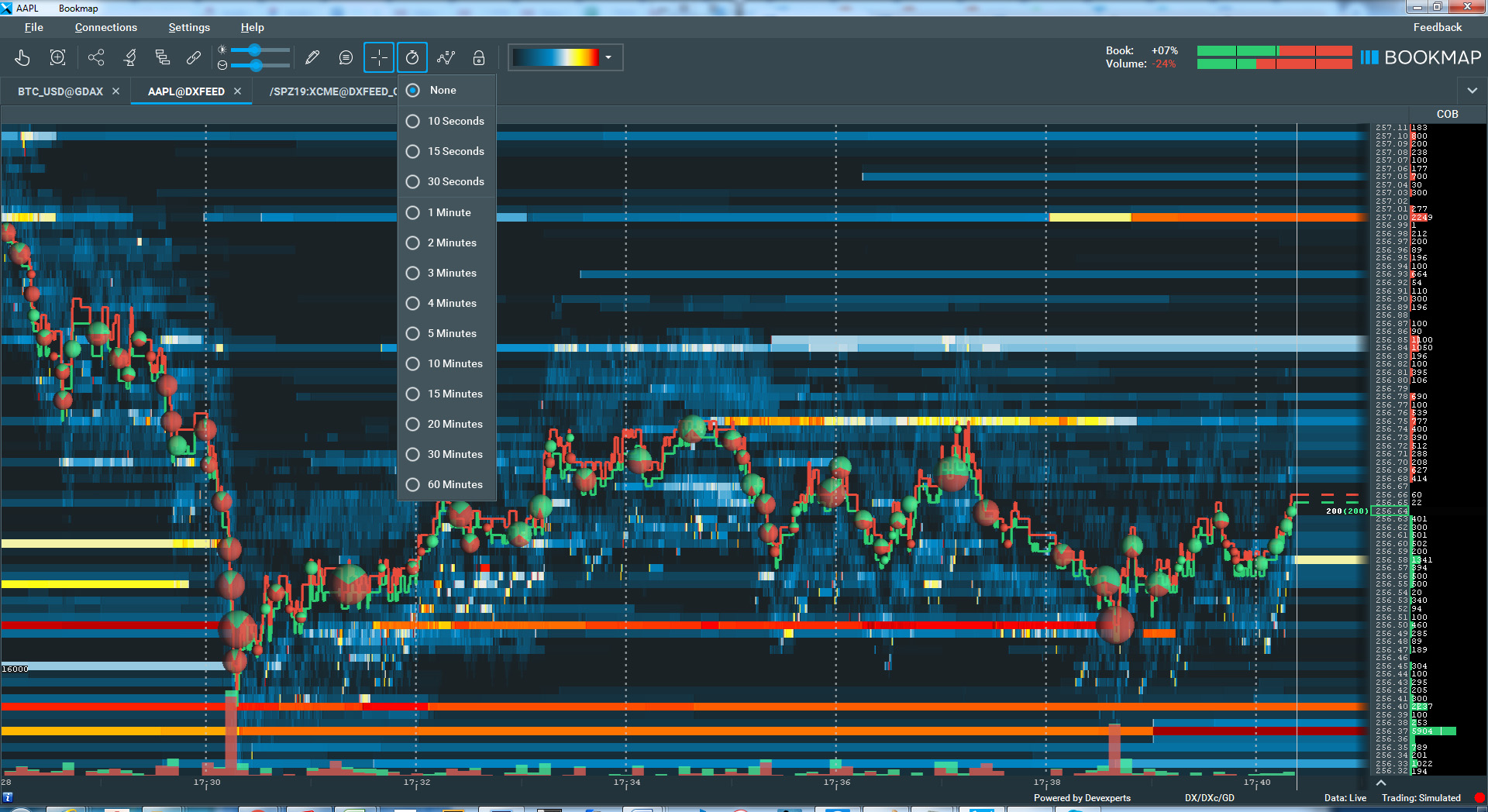Adjust the brightness slider
1488x812 pixels.
click(x=260, y=50)
